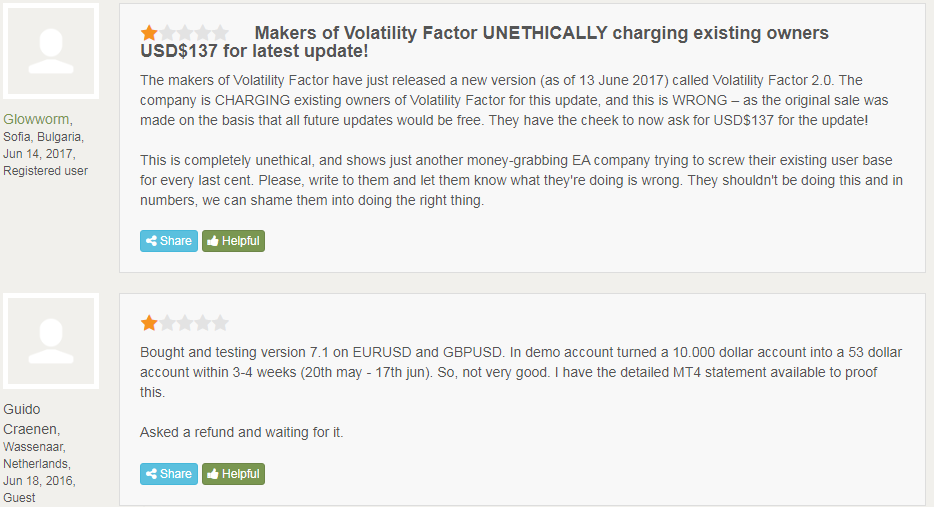Screen dimensions: 934x507
Task: Click the last gray star in Guido's rating
Action: click(220, 323)
